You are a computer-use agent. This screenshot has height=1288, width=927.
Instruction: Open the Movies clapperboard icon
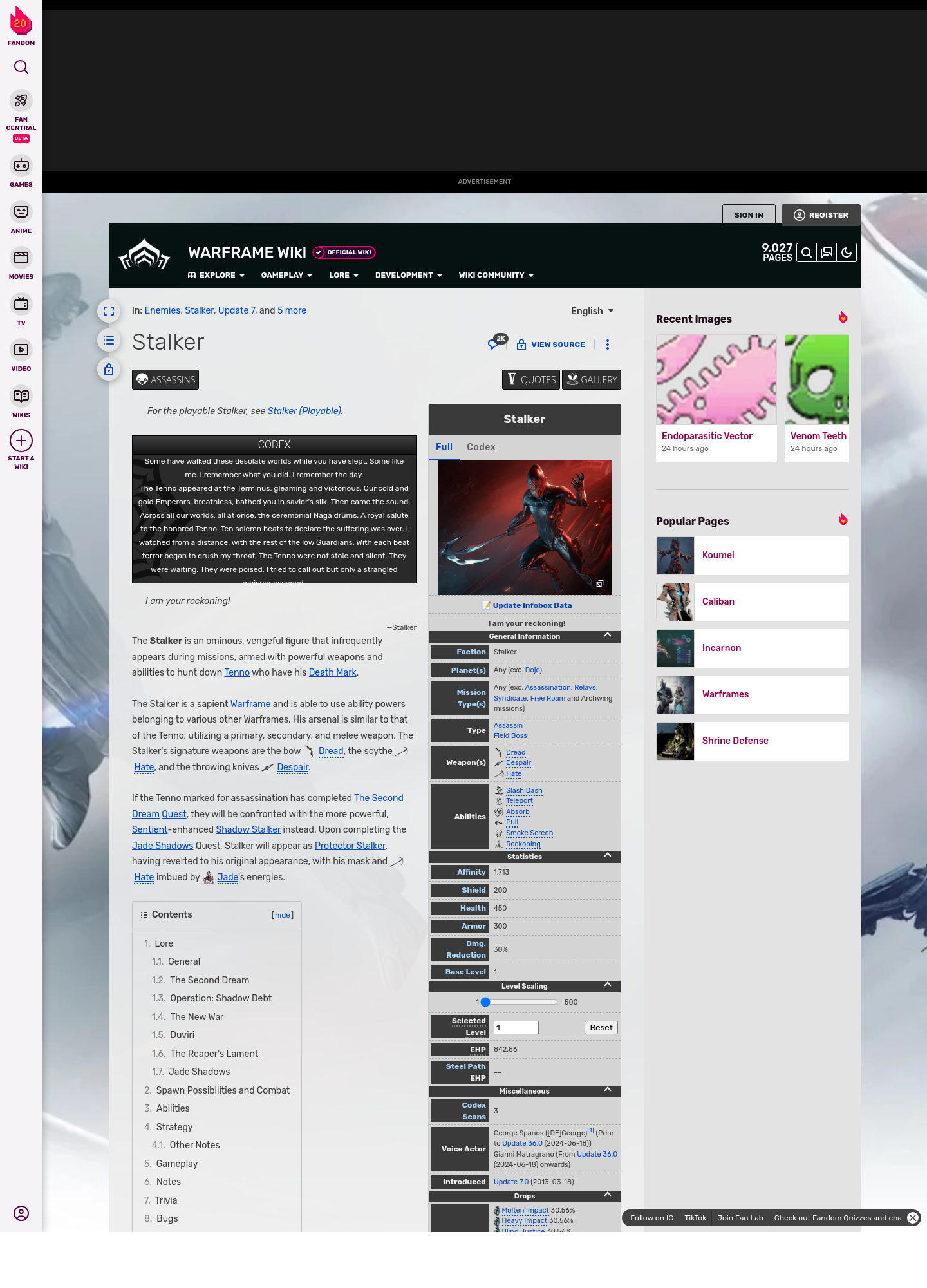(x=21, y=258)
